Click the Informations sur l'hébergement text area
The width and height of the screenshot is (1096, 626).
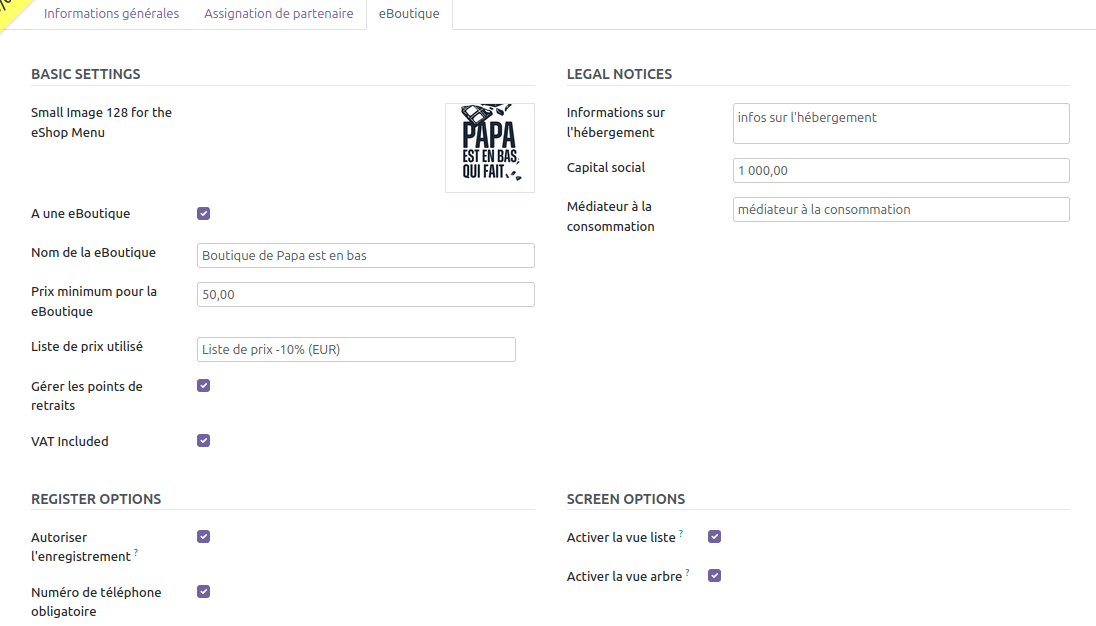tap(900, 123)
